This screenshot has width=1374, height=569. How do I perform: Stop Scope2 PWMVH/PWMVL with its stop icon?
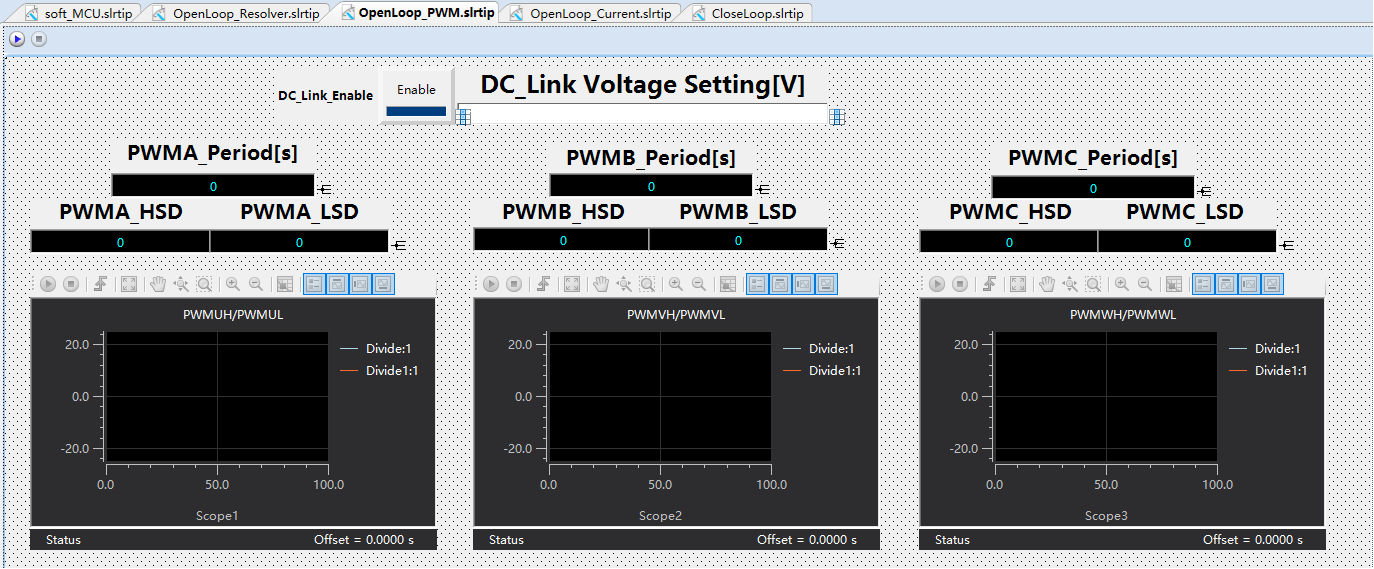coord(515,284)
